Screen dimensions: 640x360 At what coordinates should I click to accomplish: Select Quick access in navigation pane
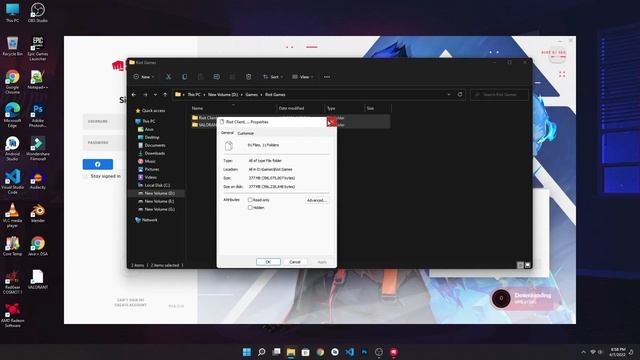pyautogui.click(x=150, y=111)
